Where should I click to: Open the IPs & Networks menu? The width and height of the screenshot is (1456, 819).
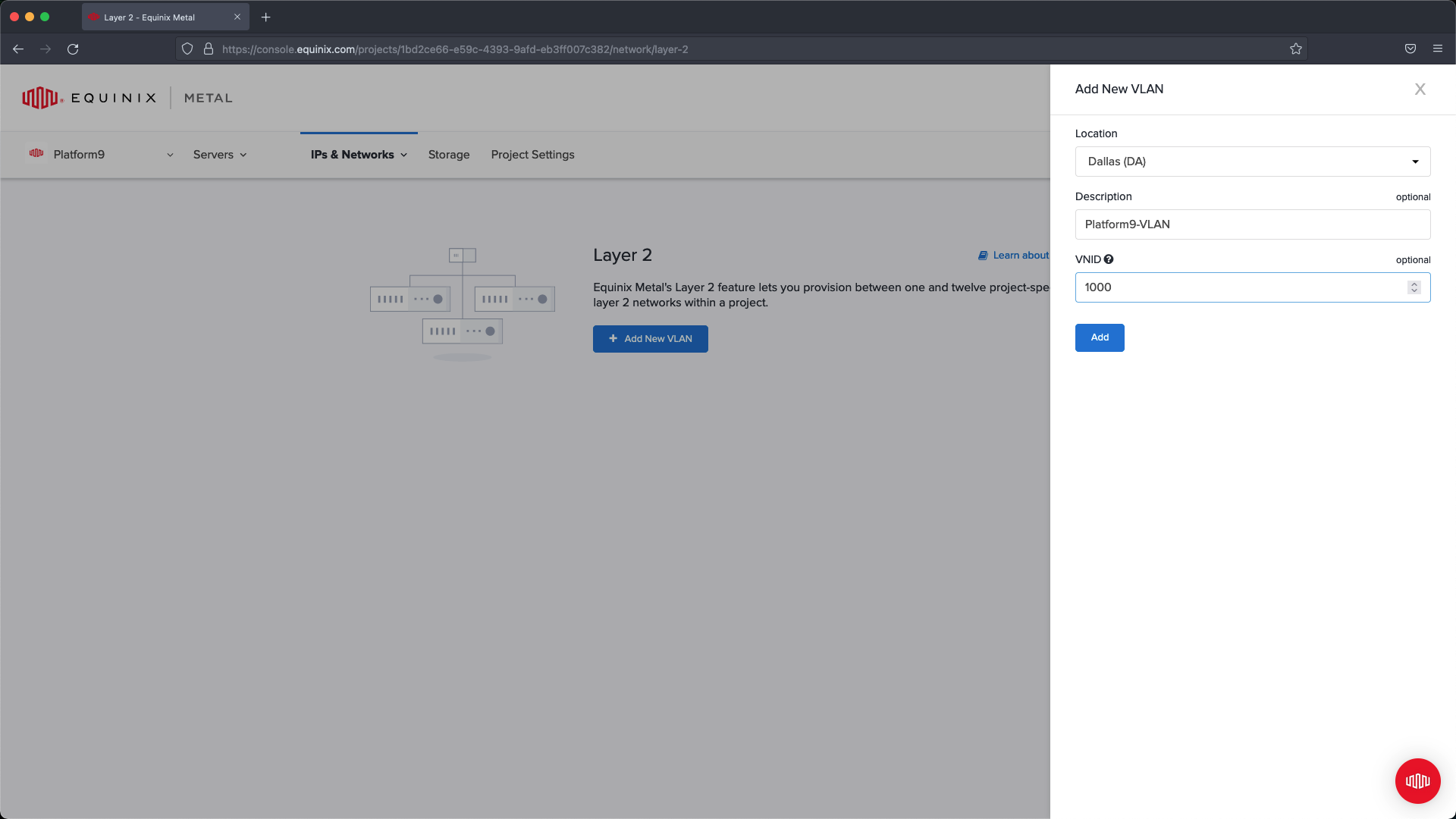pyautogui.click(x=359, y=155)
